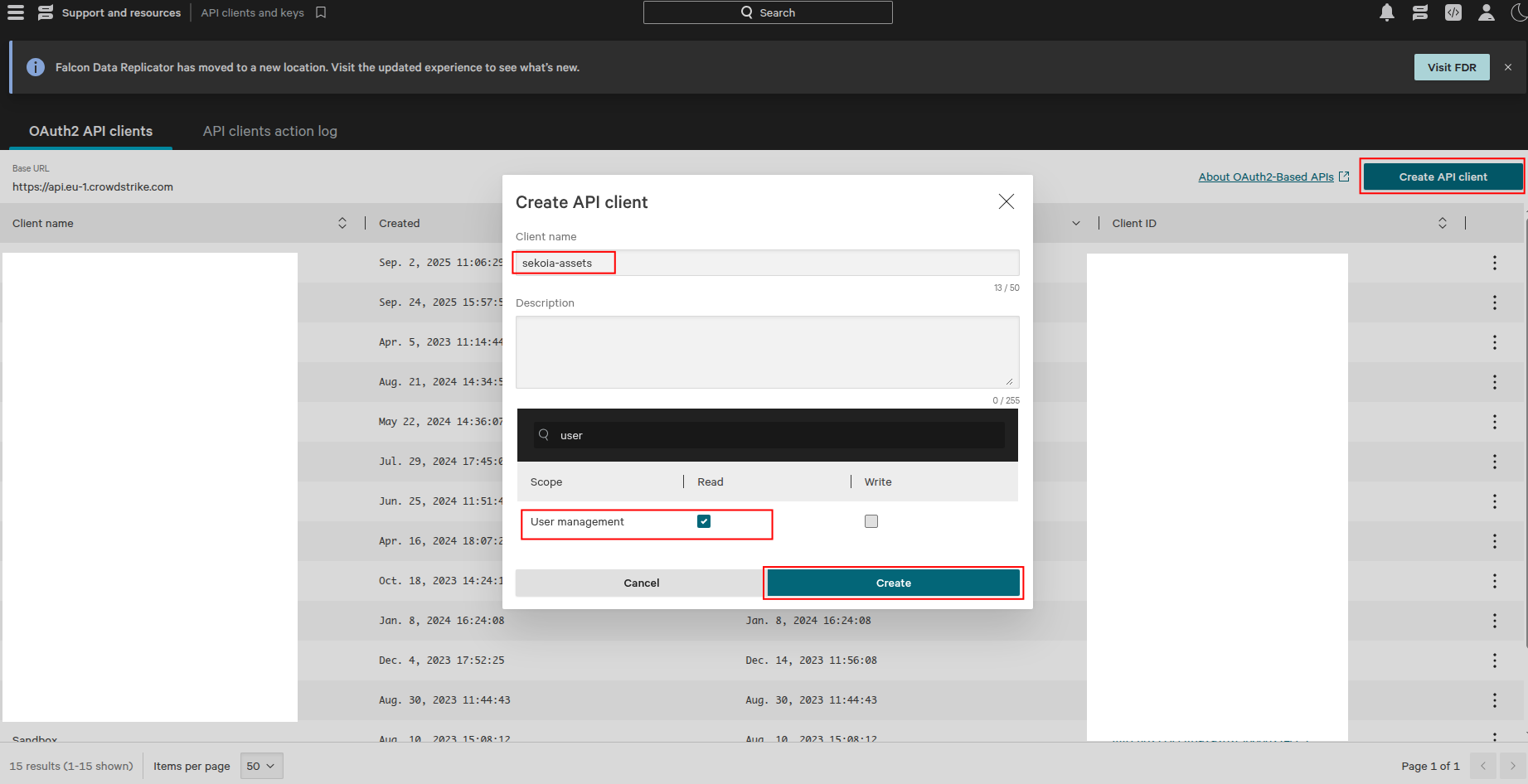This screenshot has width=1528, height=784.
Task: Enable User management Write permission
Action: pyautogui.click(x=871, y=521)
